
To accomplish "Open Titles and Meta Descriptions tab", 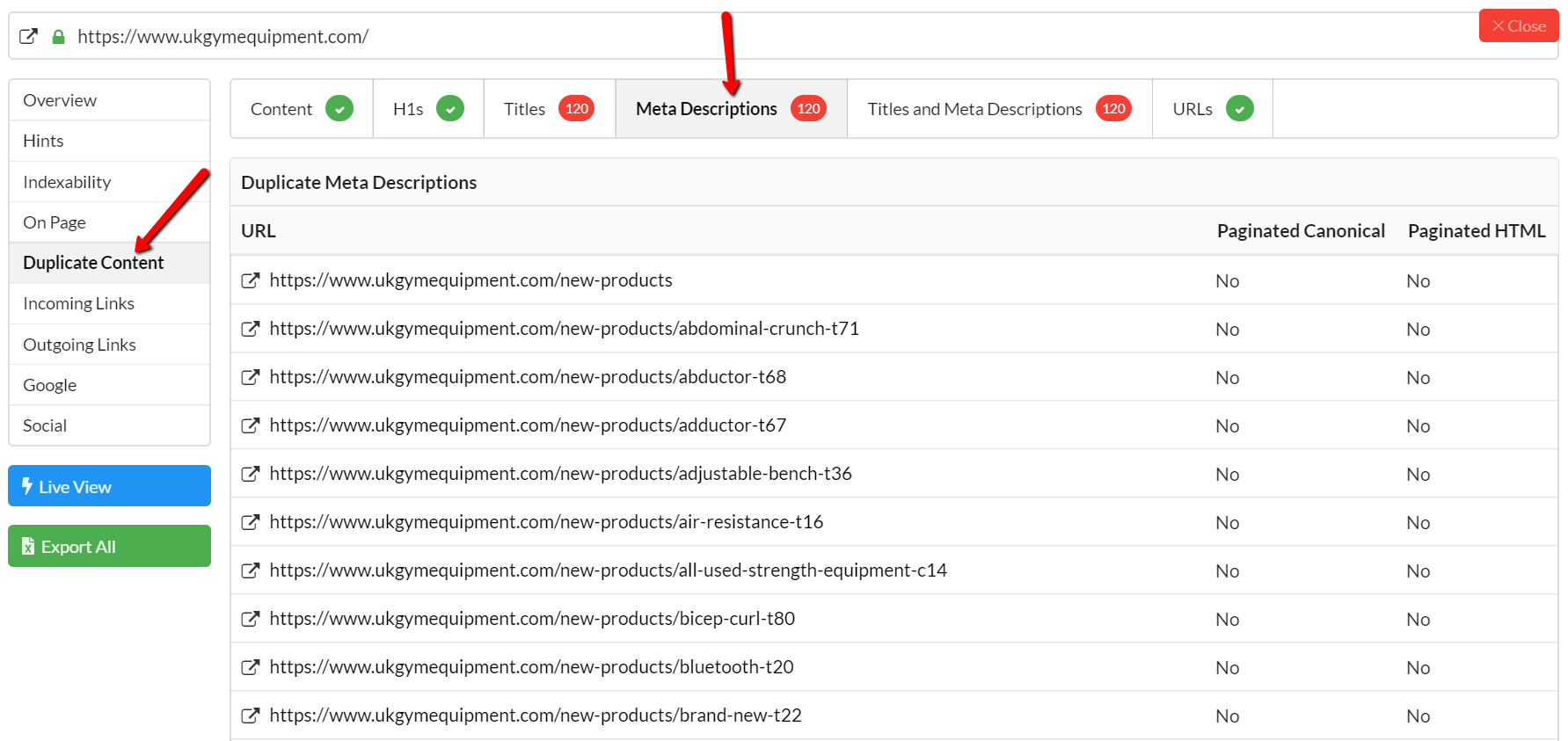I will click(x=1000, y=109).
